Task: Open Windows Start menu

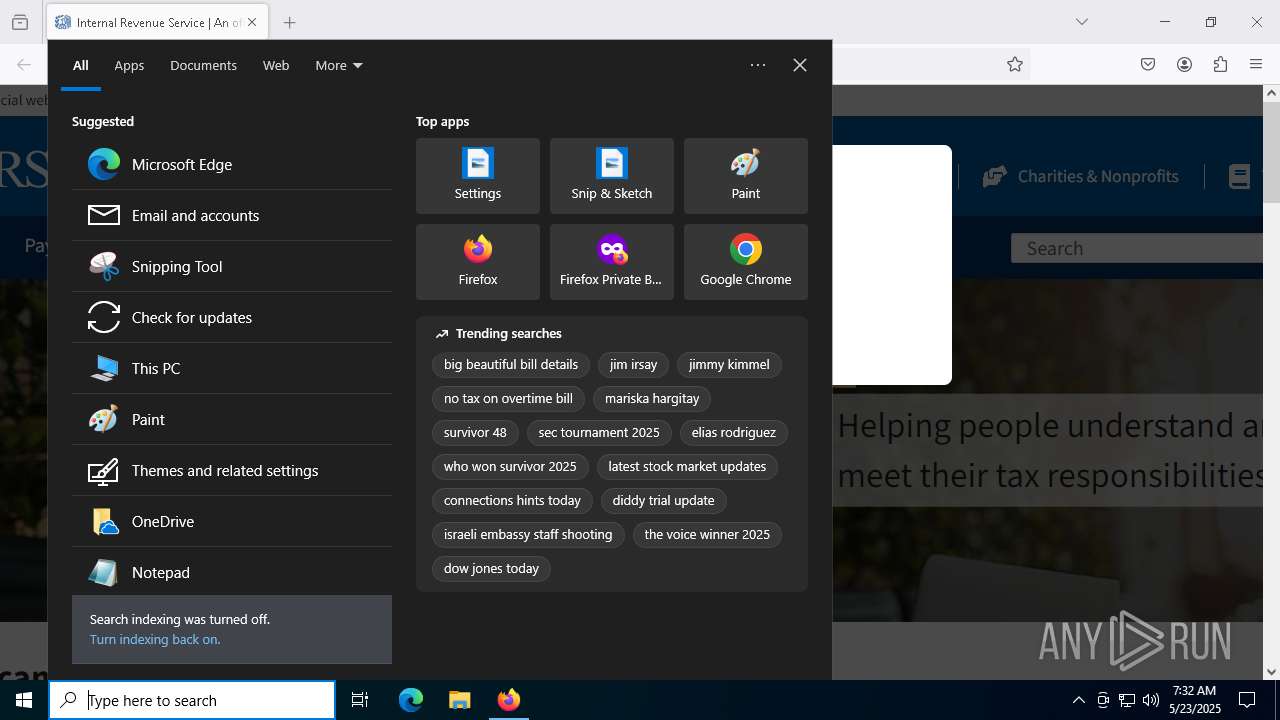Action: (x=24, y=700)
